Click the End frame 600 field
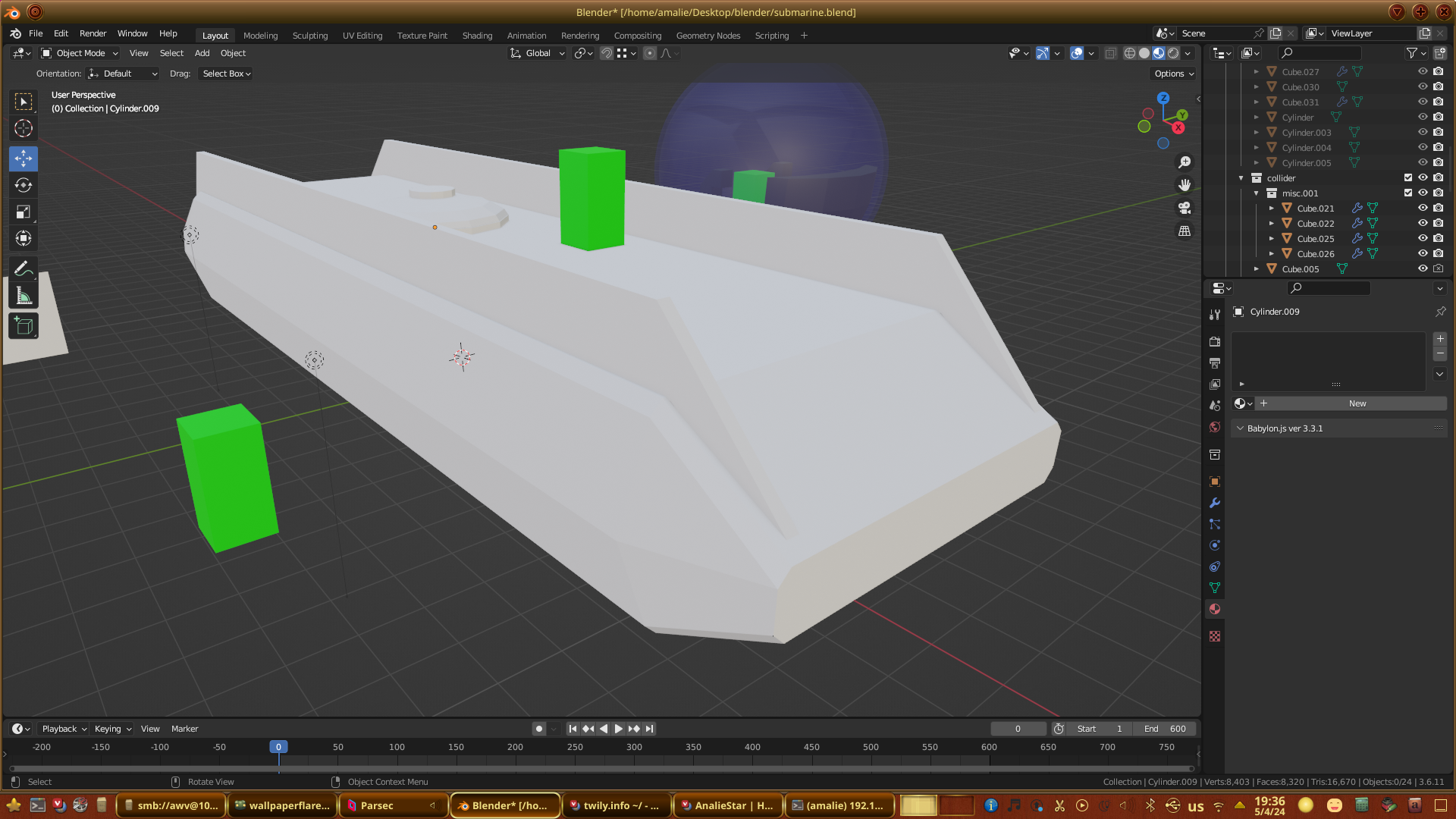 pos(1166,729)
